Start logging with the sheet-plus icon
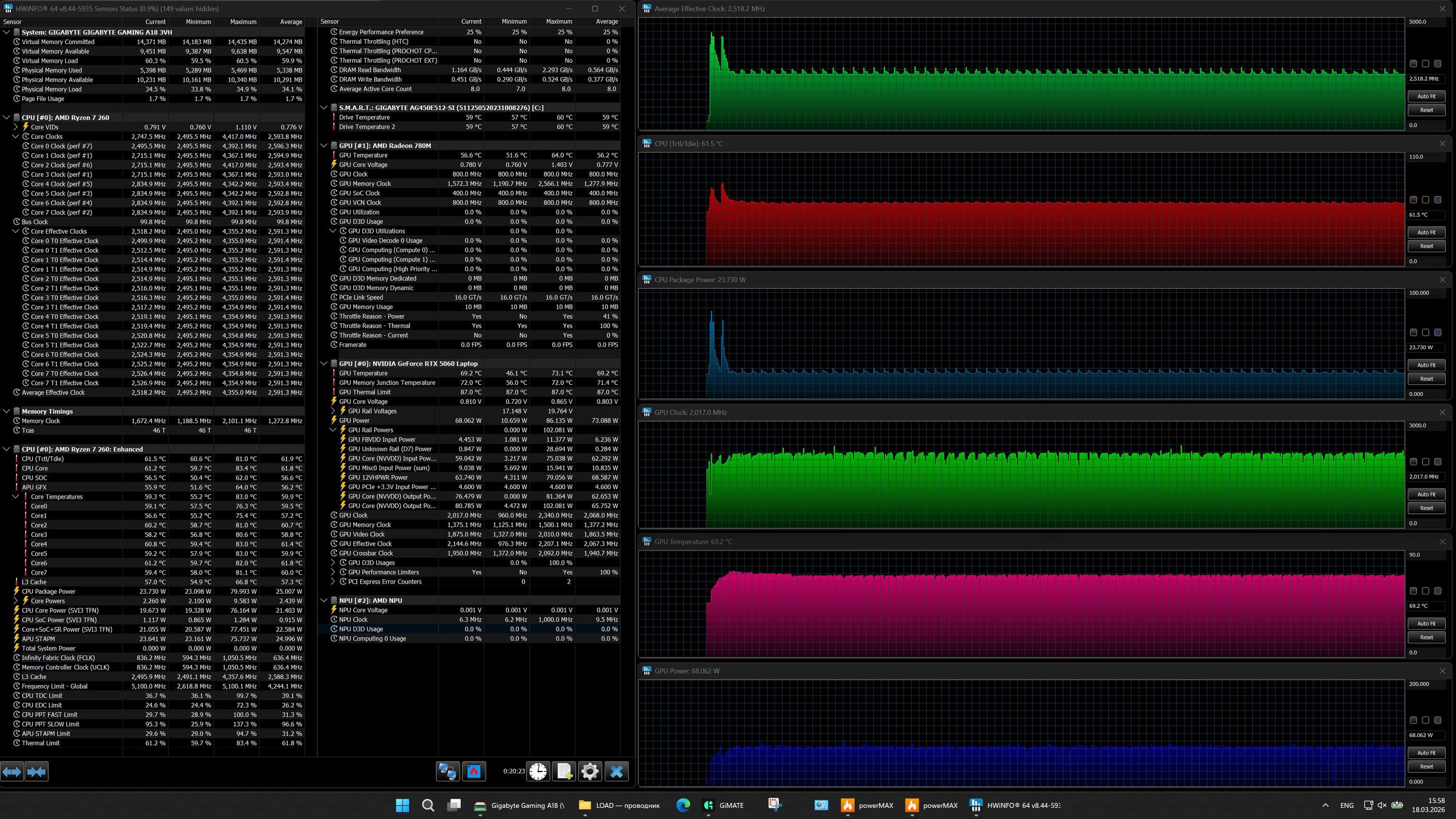The height and width of the screenshot is (819, 1456). 564,771
